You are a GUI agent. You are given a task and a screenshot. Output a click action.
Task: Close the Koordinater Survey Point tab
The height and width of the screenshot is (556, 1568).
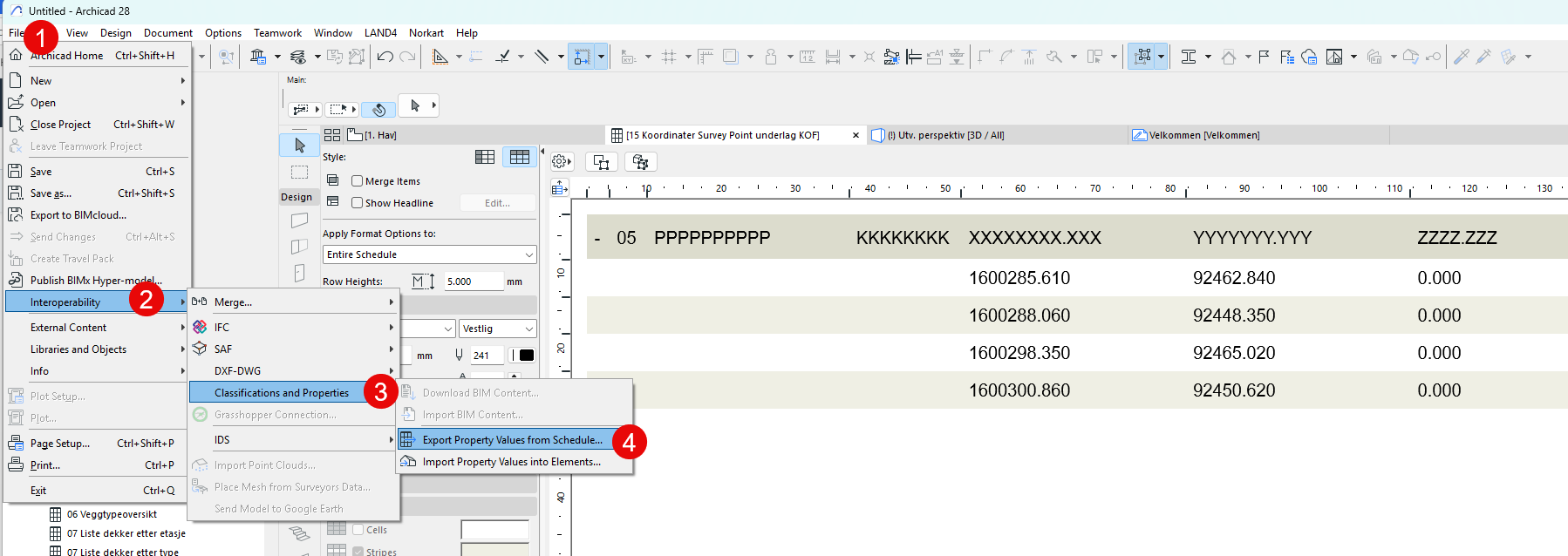tap(856, 135)
